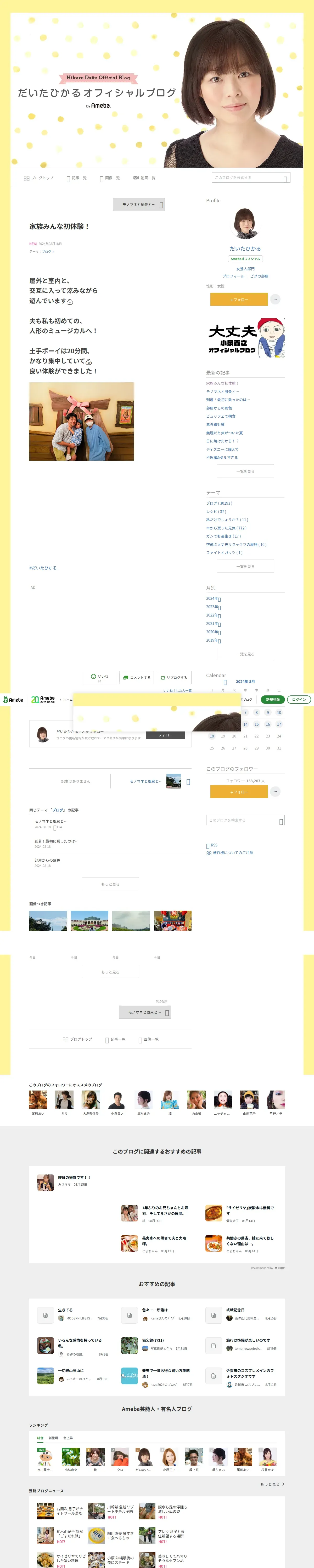
Task: Select 新登場 ranking tab
Action: (x=54, y=1438)
